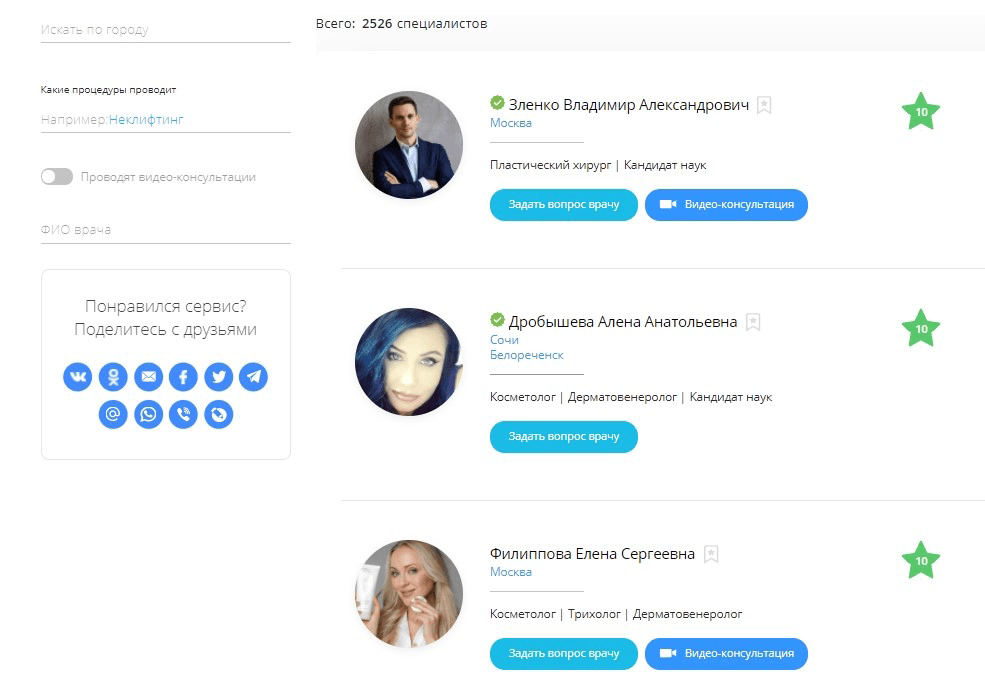The image size is (985, 687).
Task: Click "Задать вопрос врачу" for Зленко
Action: pyautogui.click(x=563, y=205)
